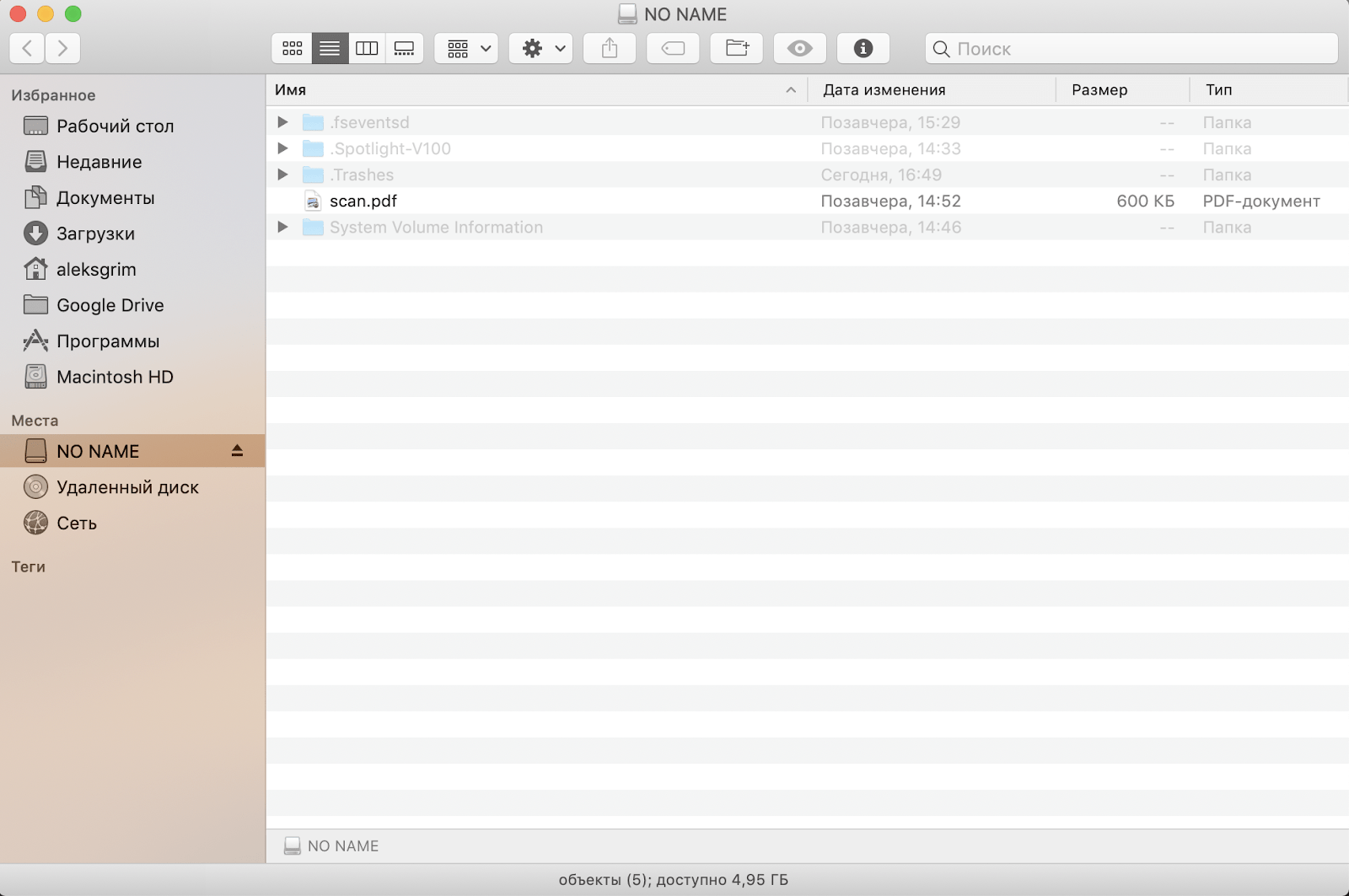
Task: Expand the .Trashes folder
Action: [x=283, y=174]
